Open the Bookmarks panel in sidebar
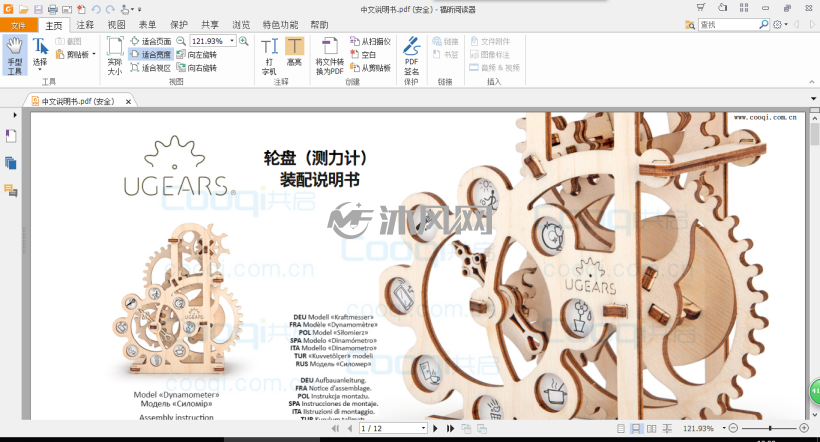 tap(11, 137)
